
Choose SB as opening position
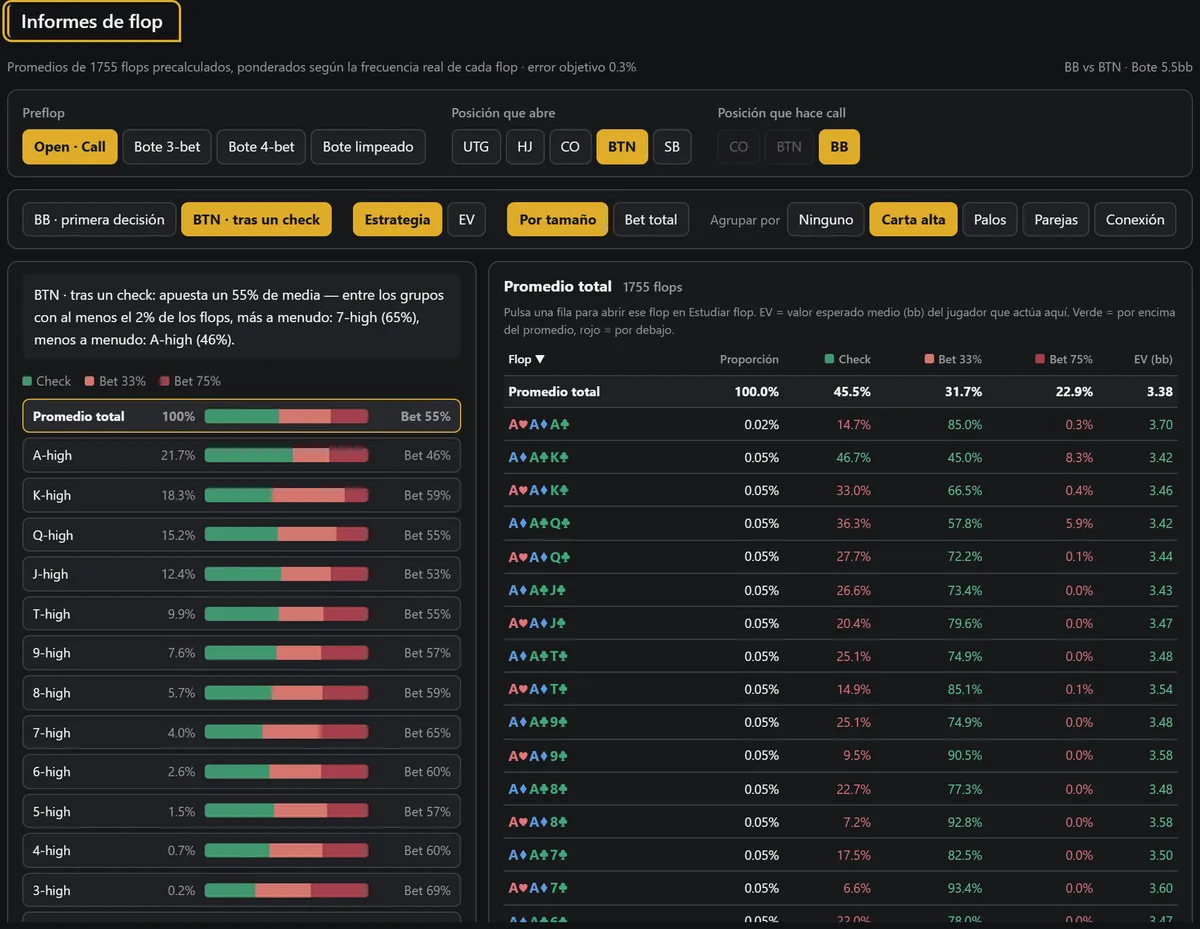tap(672, 147)
